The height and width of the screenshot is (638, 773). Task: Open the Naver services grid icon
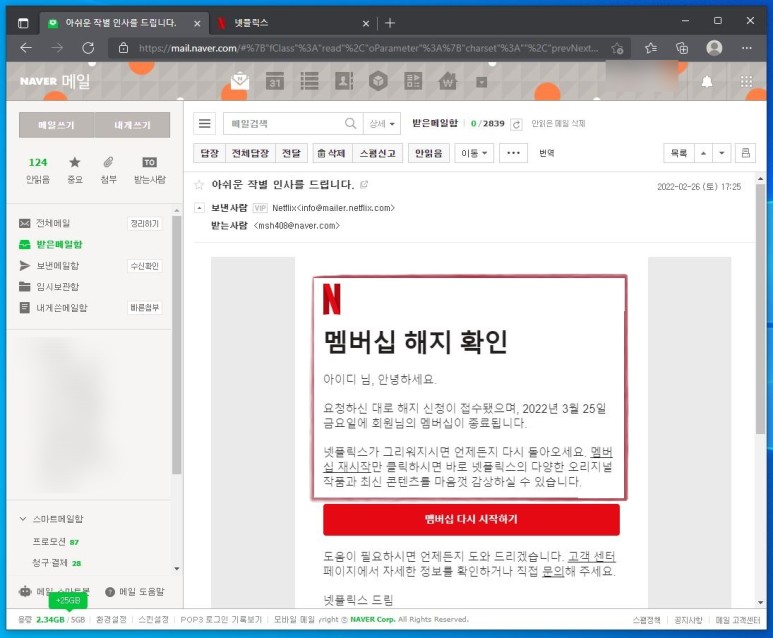(x=746, y=81)
